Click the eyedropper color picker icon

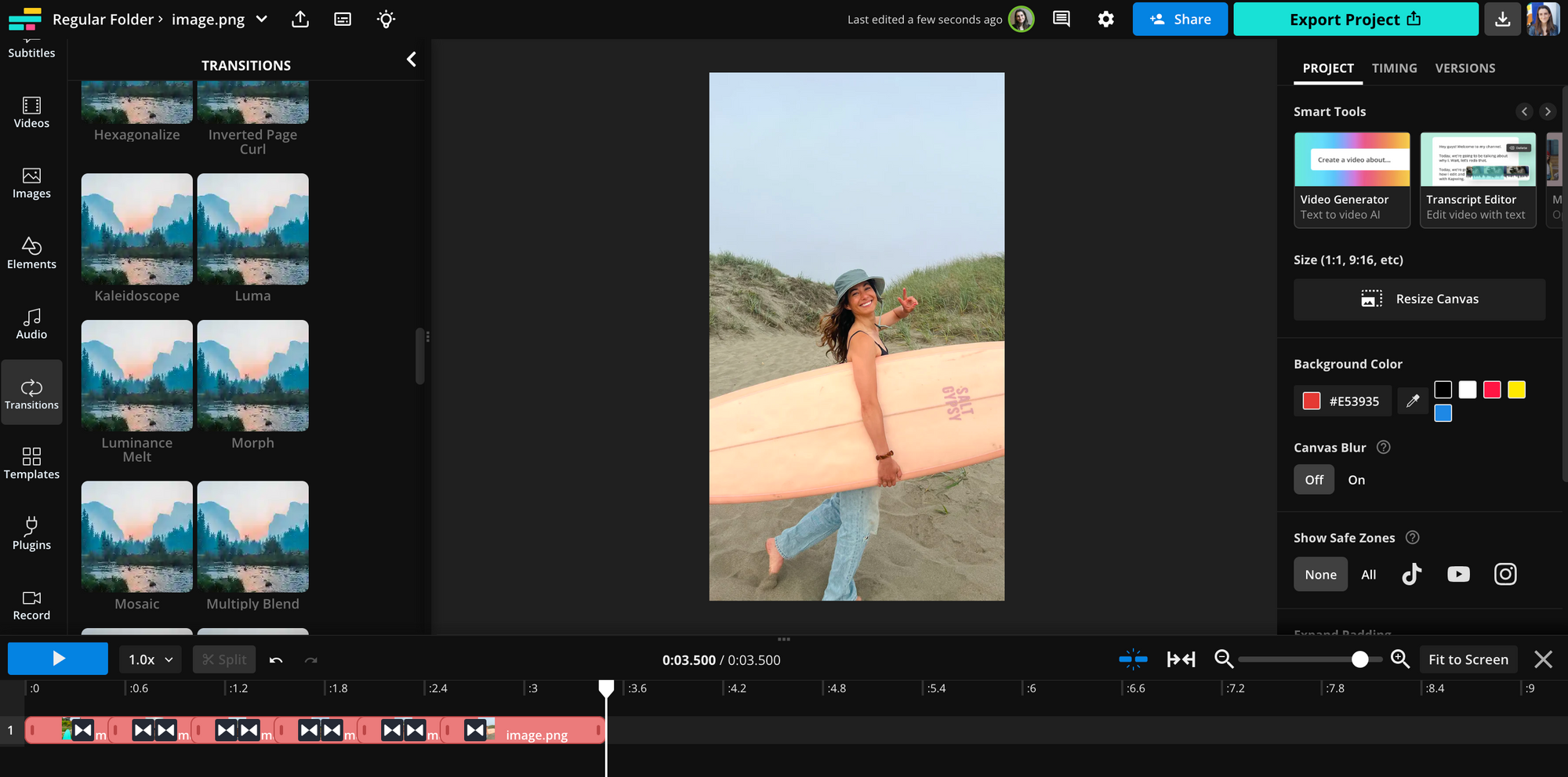(1412, 401)
